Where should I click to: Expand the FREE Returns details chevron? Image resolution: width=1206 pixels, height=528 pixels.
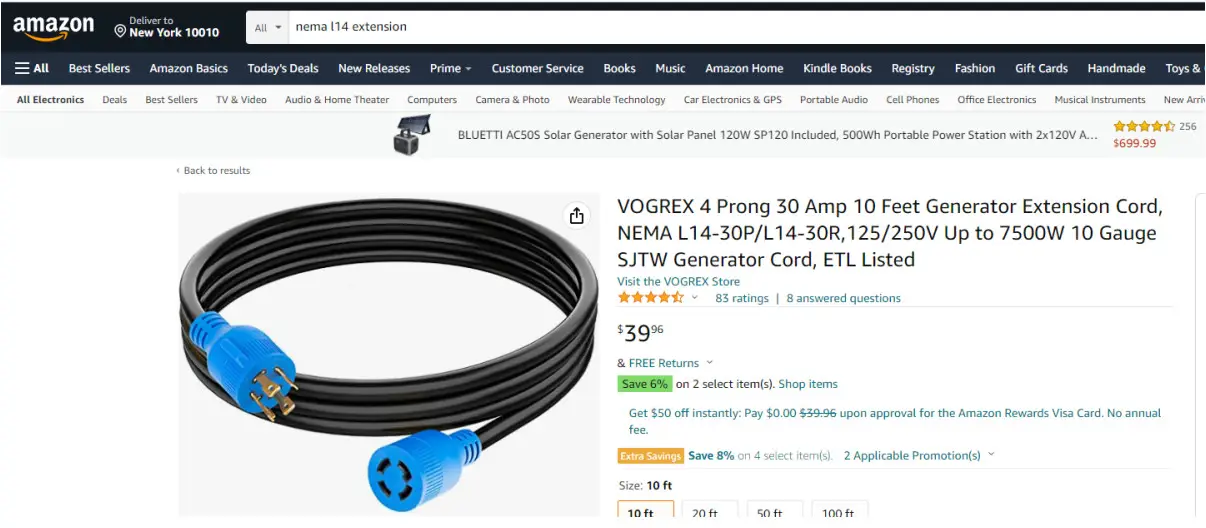tap(710, 362)
